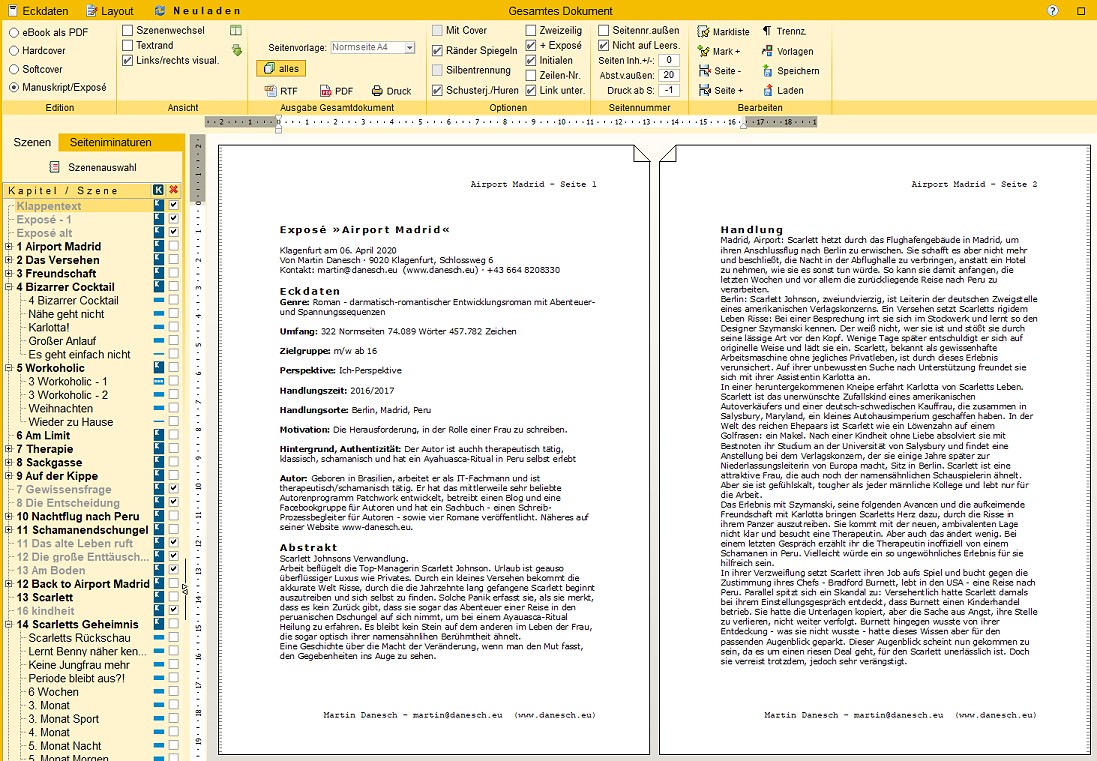
Task: Click the Eckdaten document icon
Action: 12,10
